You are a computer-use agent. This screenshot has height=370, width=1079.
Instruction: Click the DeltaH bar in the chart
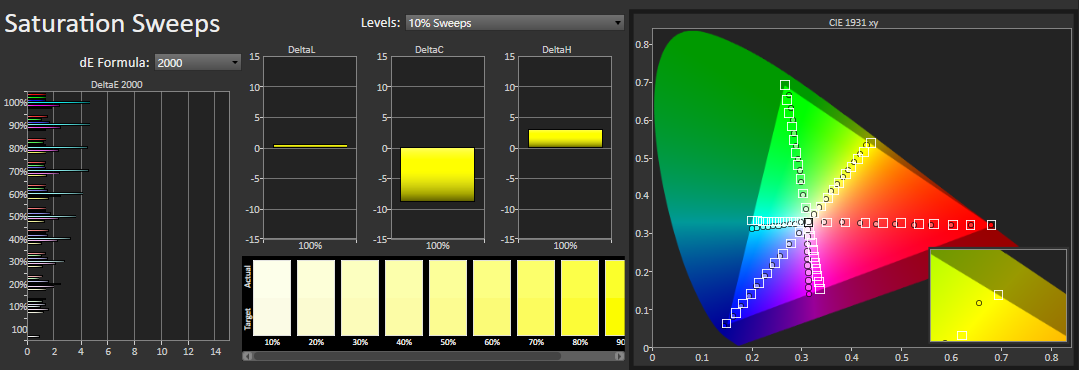coord(566,138)
